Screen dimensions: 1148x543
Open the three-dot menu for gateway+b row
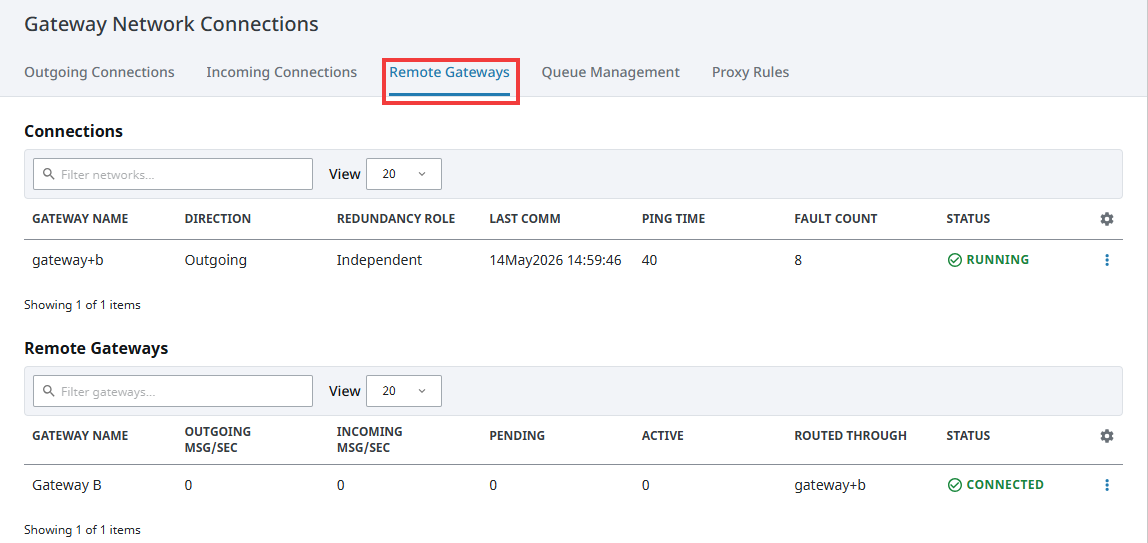1106,260
